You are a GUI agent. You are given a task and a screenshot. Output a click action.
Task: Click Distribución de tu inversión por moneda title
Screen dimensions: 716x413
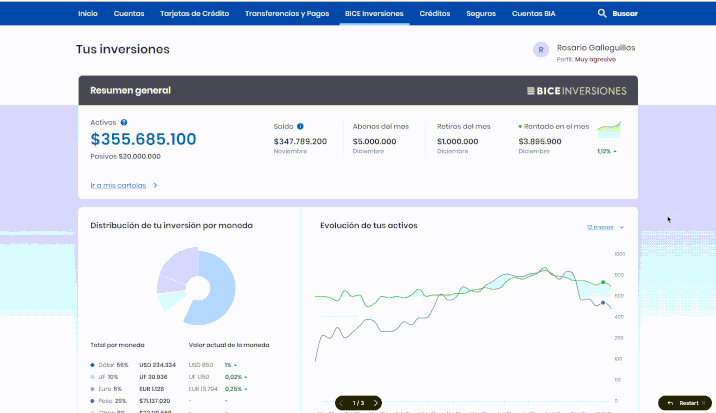tap(172, 225)
